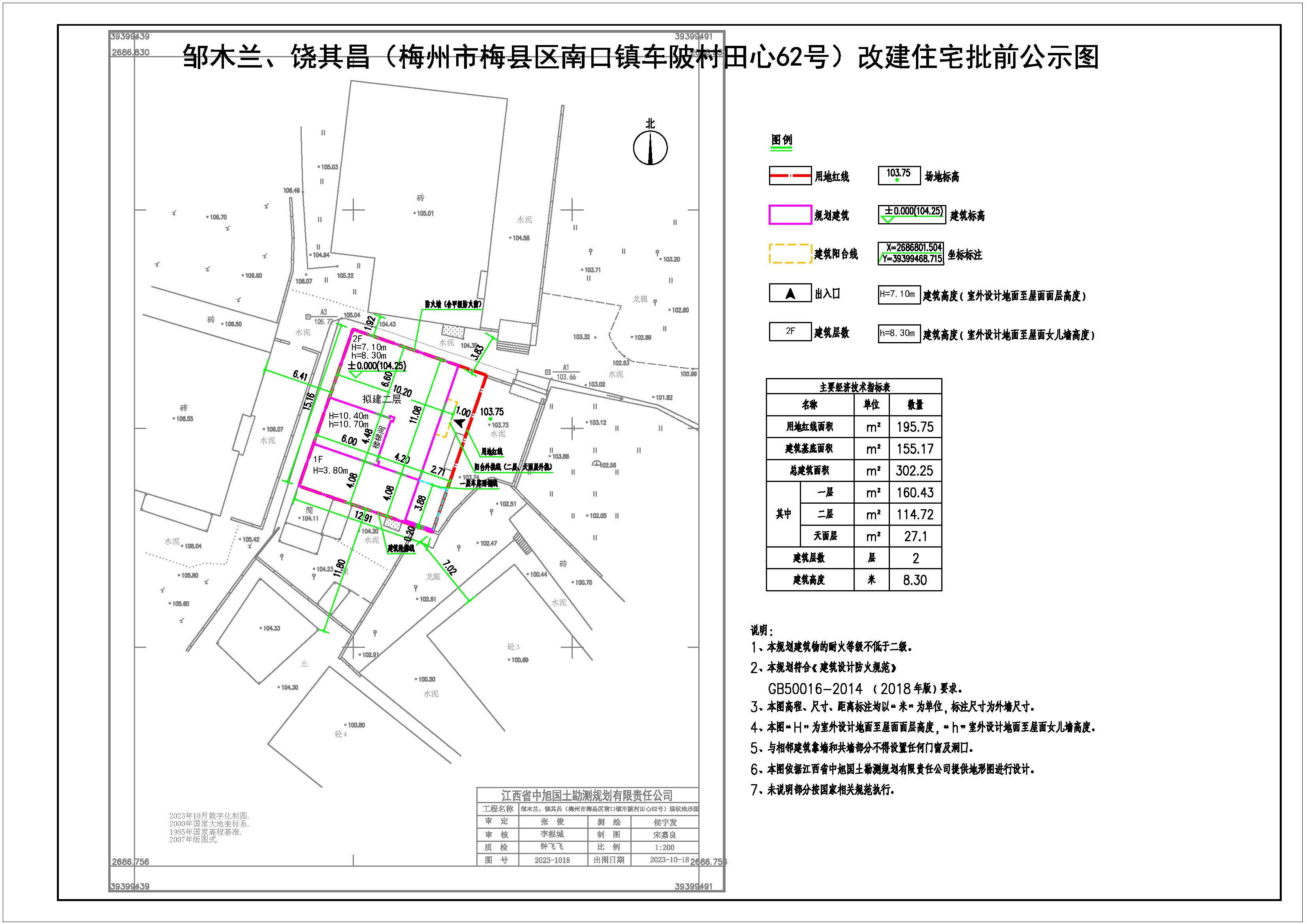Screen dimensions: 1307x924
Task: Click the dashed orange 建筑阳台线 box in legend
Action: (790, 254)
